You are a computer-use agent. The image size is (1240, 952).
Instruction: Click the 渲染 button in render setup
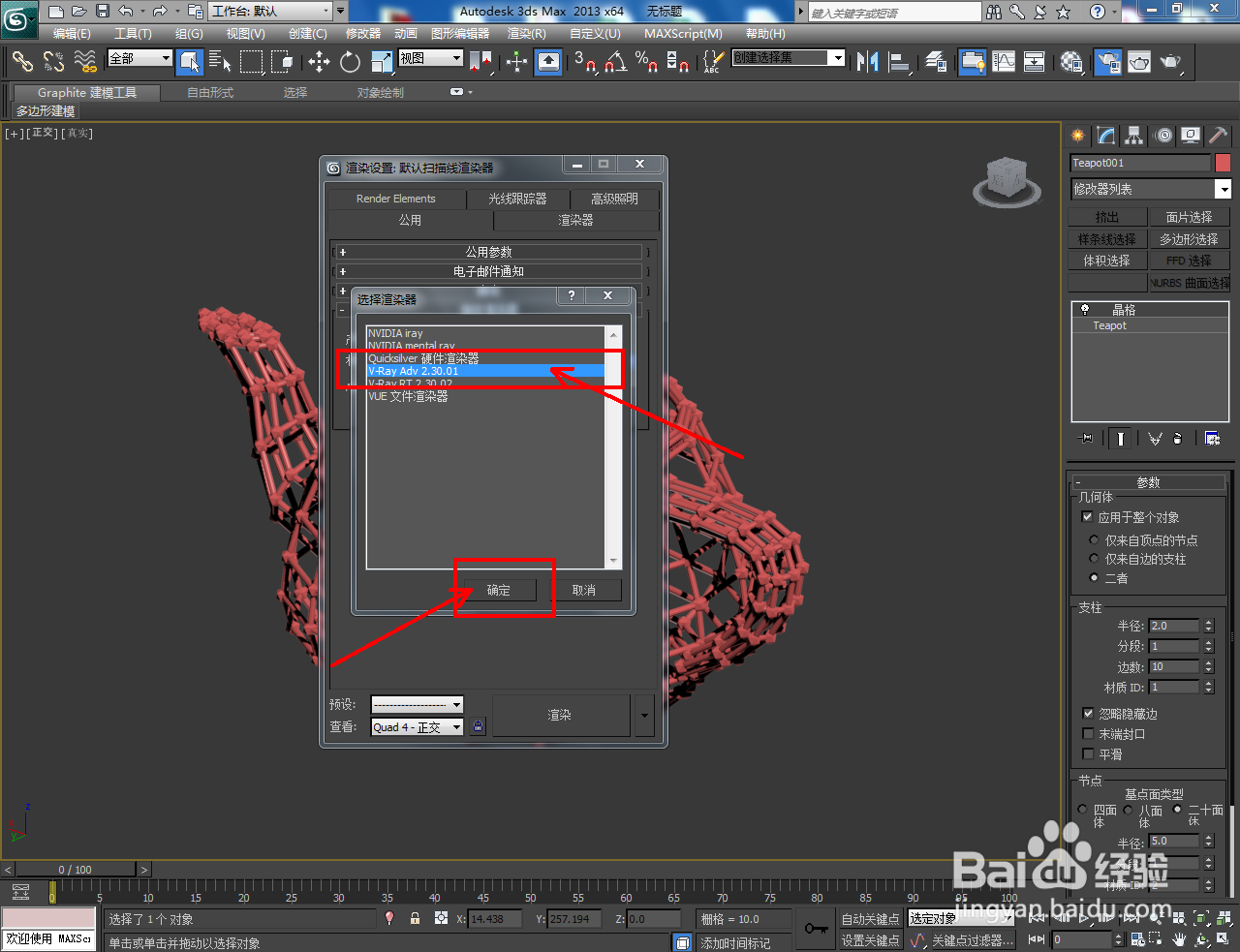tap(560, 716)
